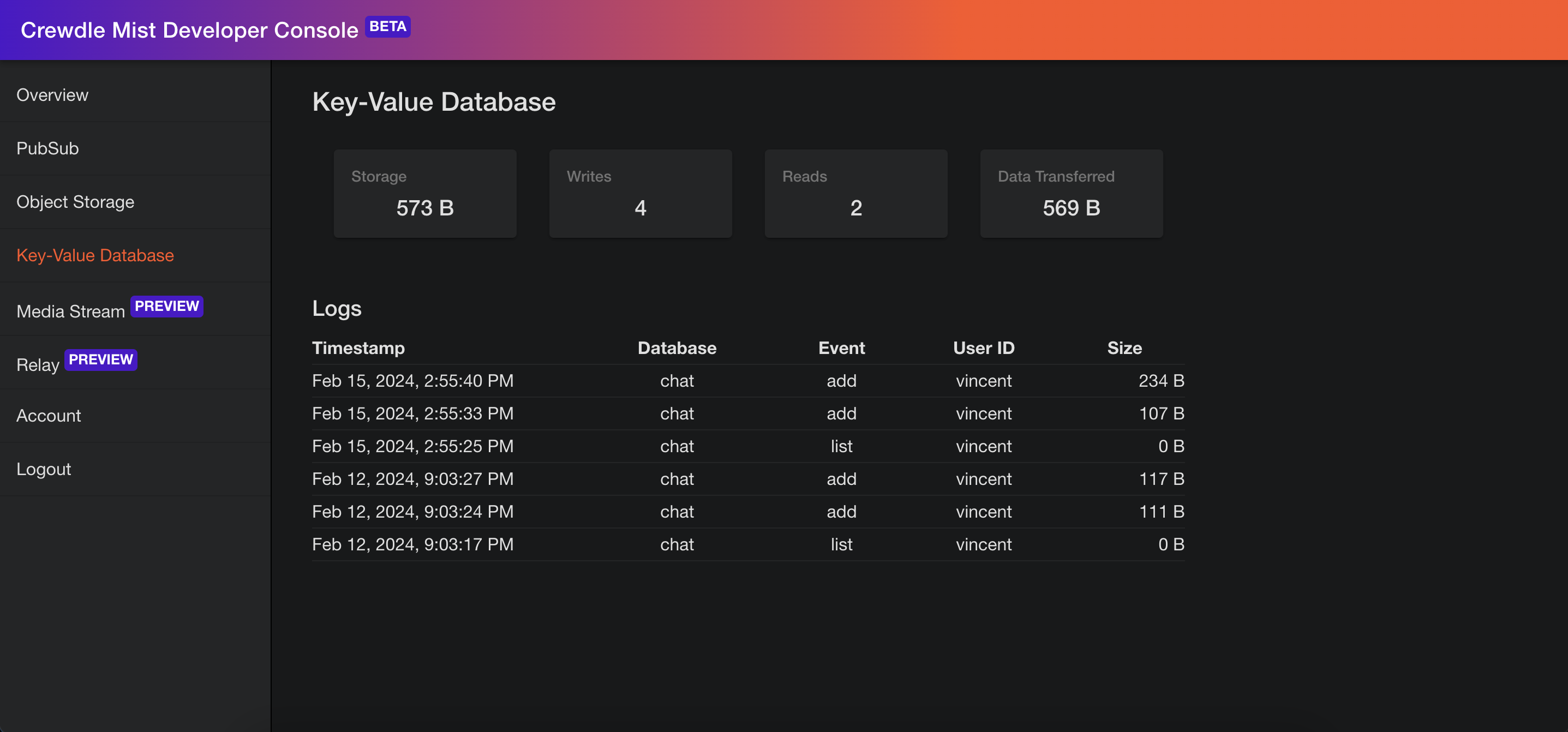Click the PREVIEW badge beside Relay
The width and height of the screenshot is (1568, 732).
click(x=101, y=359)
